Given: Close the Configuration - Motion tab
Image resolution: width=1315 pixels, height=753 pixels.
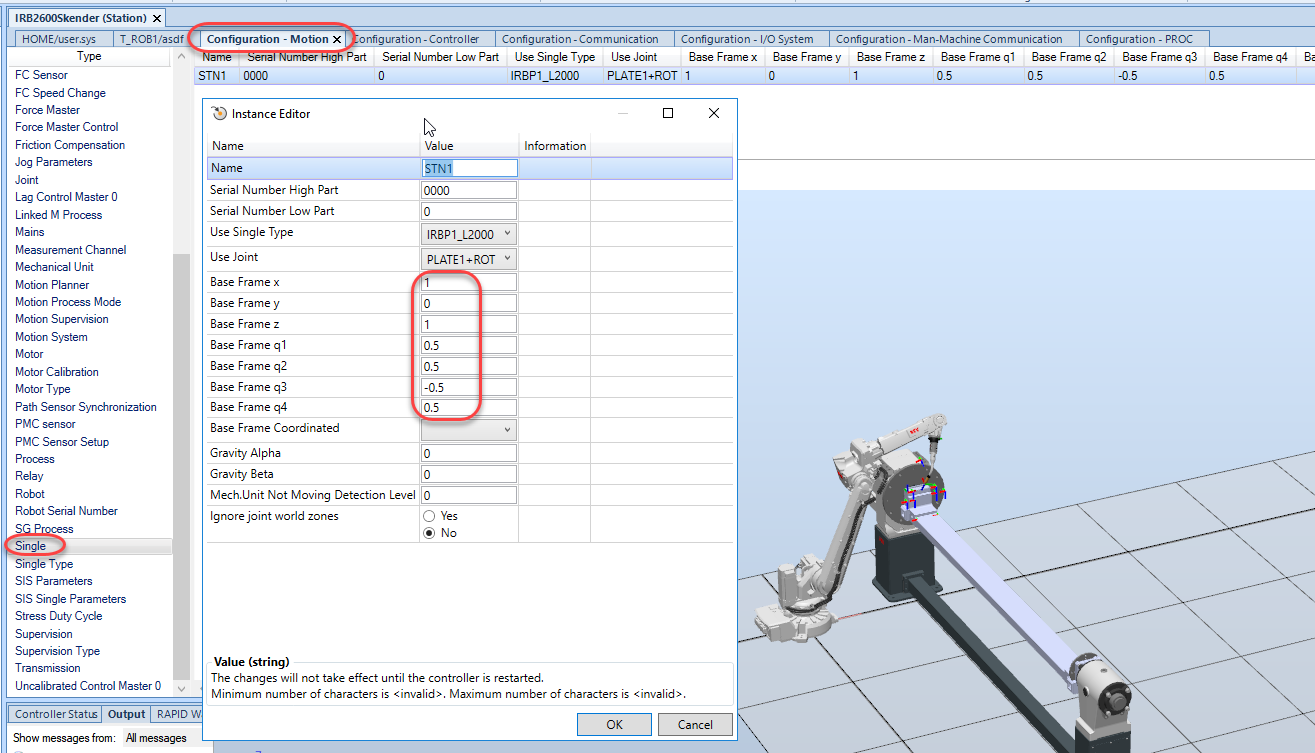Looking at the screenshot, I should point(337,39).
